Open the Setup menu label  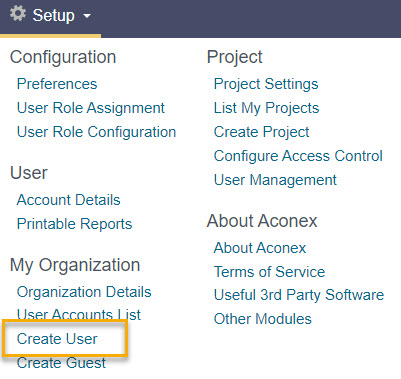coord(54,15)
